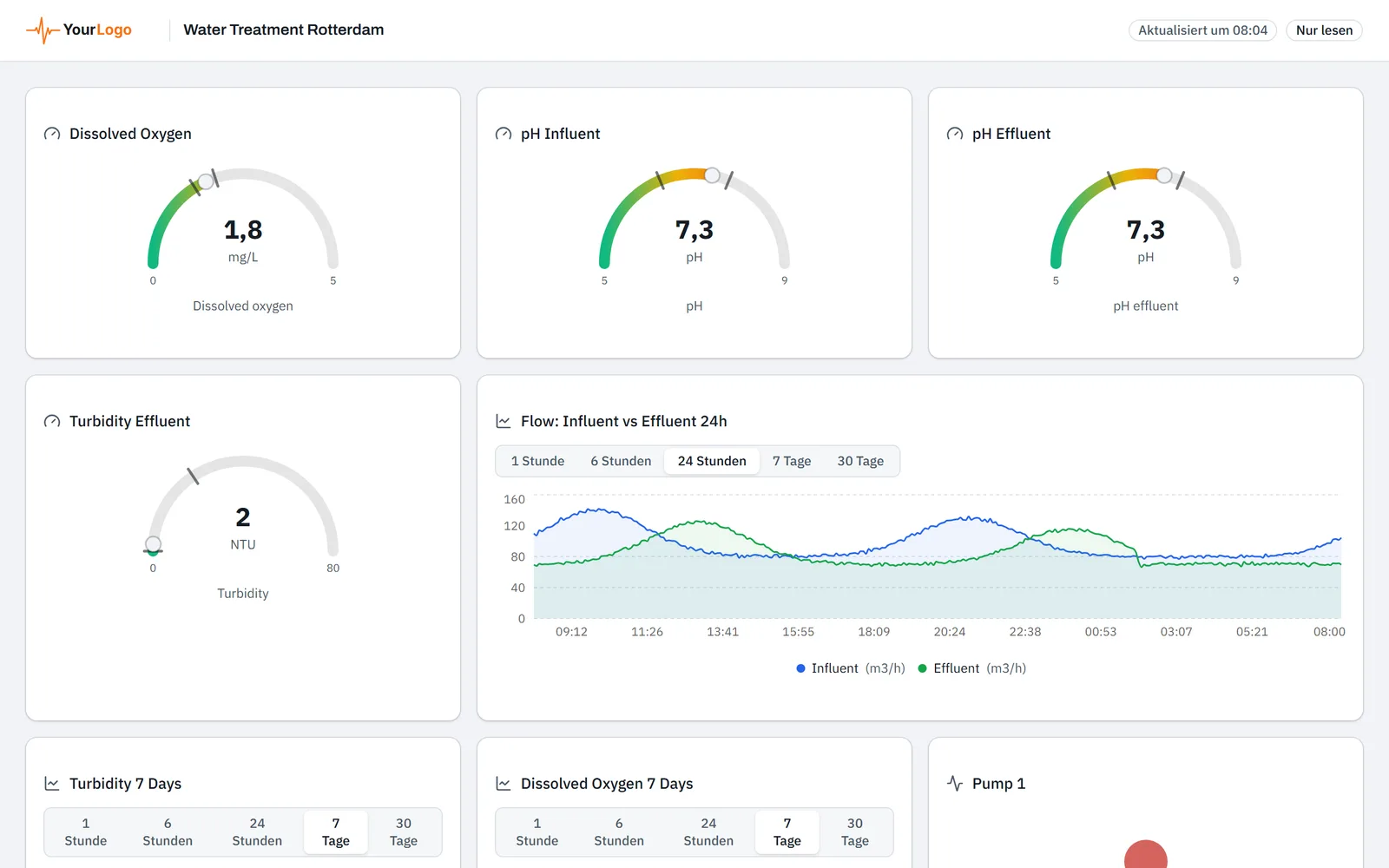
Task: Select 24 Stunden in Dissolved Oxygen 7 Days
Action: [708, 832]
